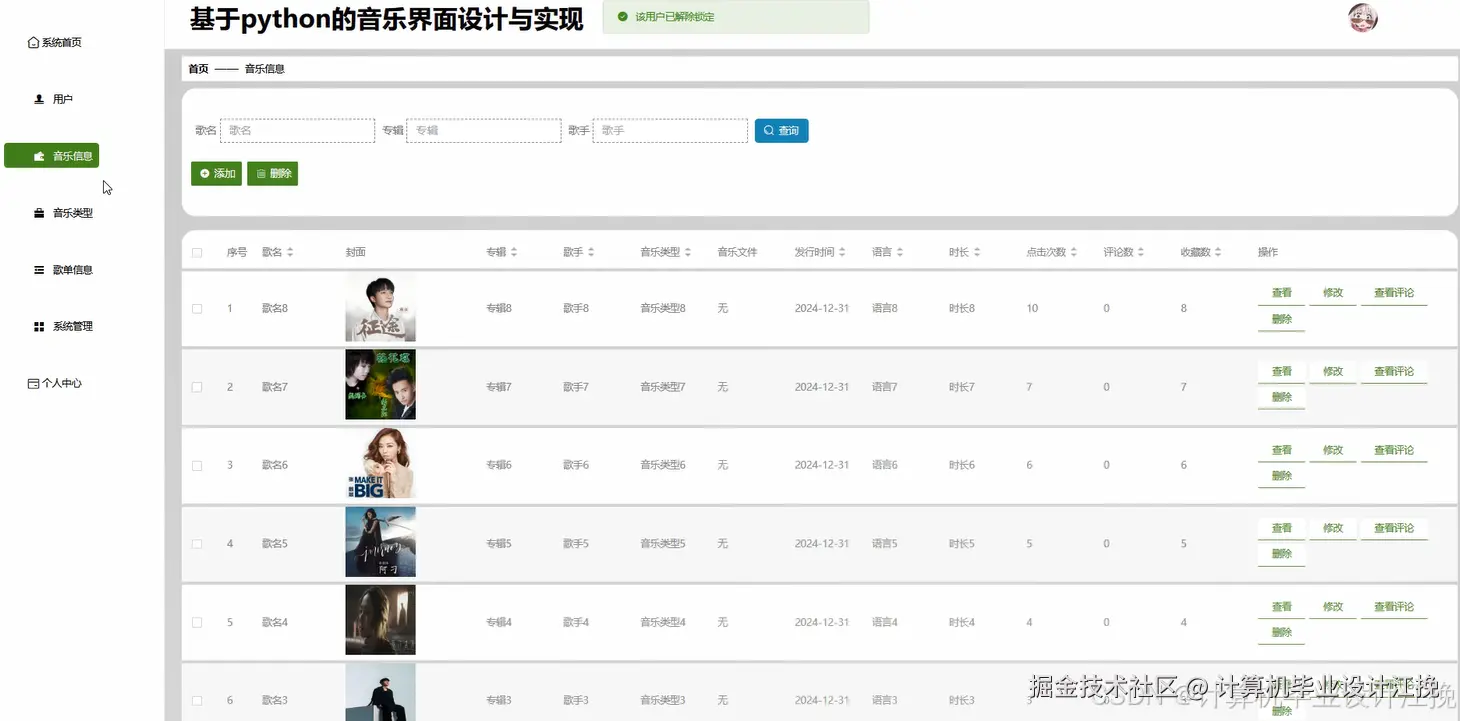The width and height of the screenshot is (1460, 721).
Task: Sort table by 收藏数 column arrows
Action: (x=1218, y=253)
